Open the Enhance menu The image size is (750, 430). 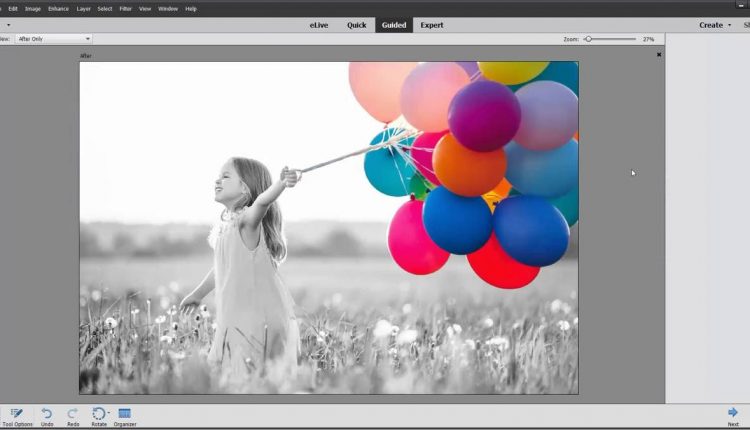[58, 8]
